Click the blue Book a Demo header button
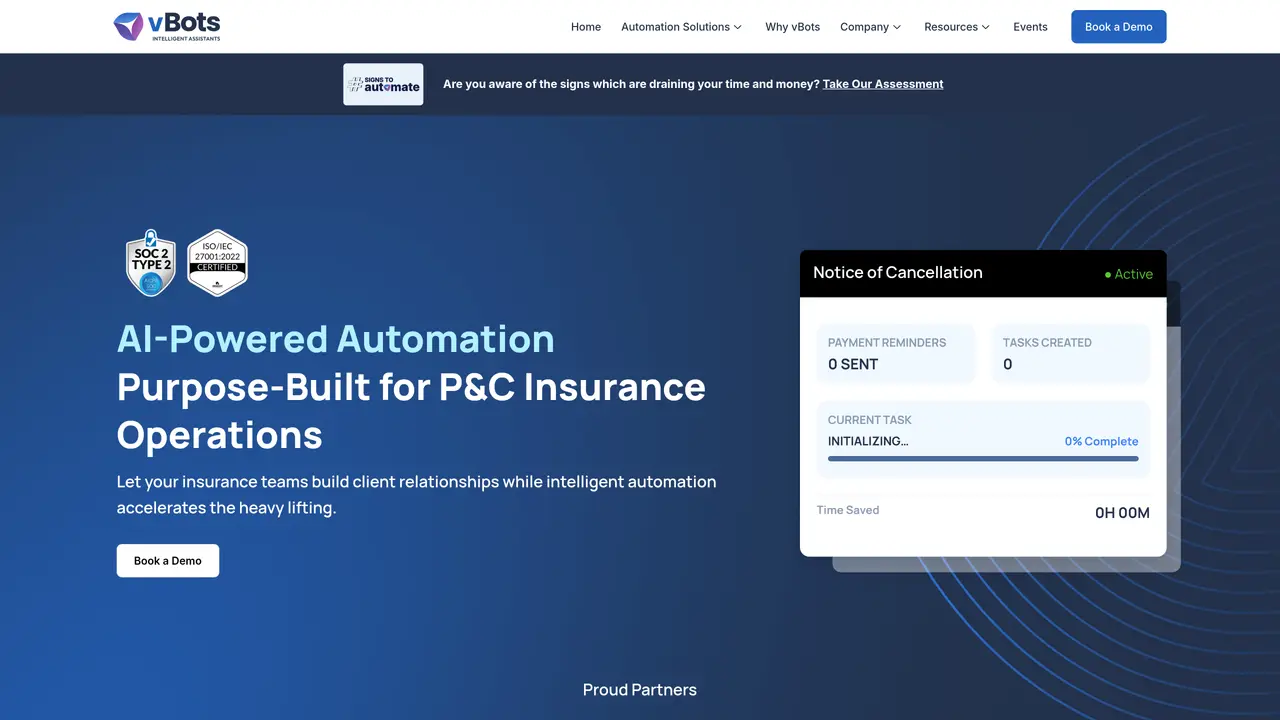This screenshot has width=1280, height=720. coord(1119,27)
